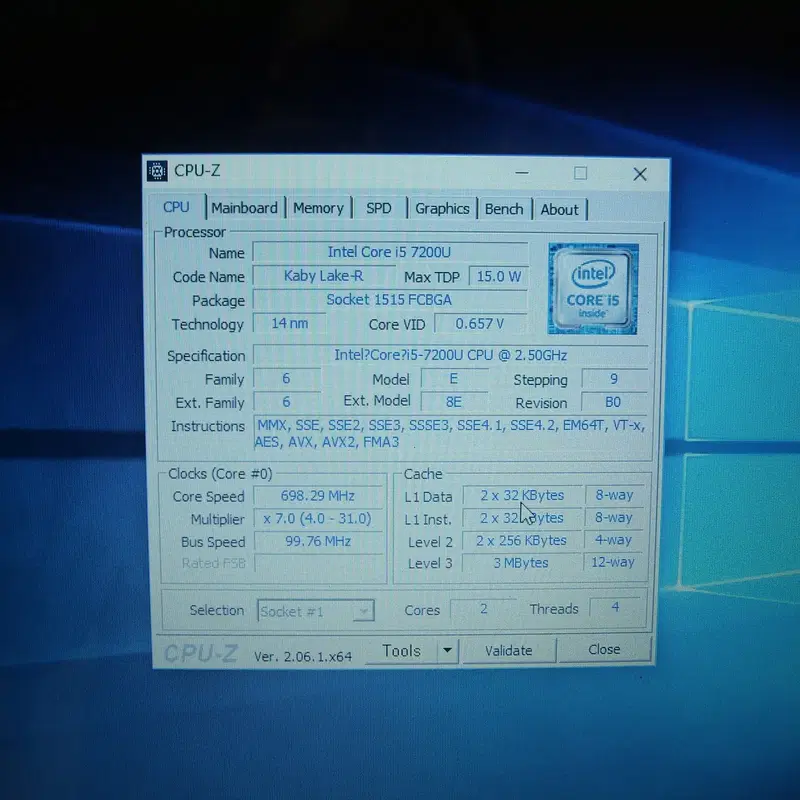Click the Specification field i5-7200U CPU @ 2.50GHz
Viewport: 800px width, 800px height.
[x=451, y=355]
